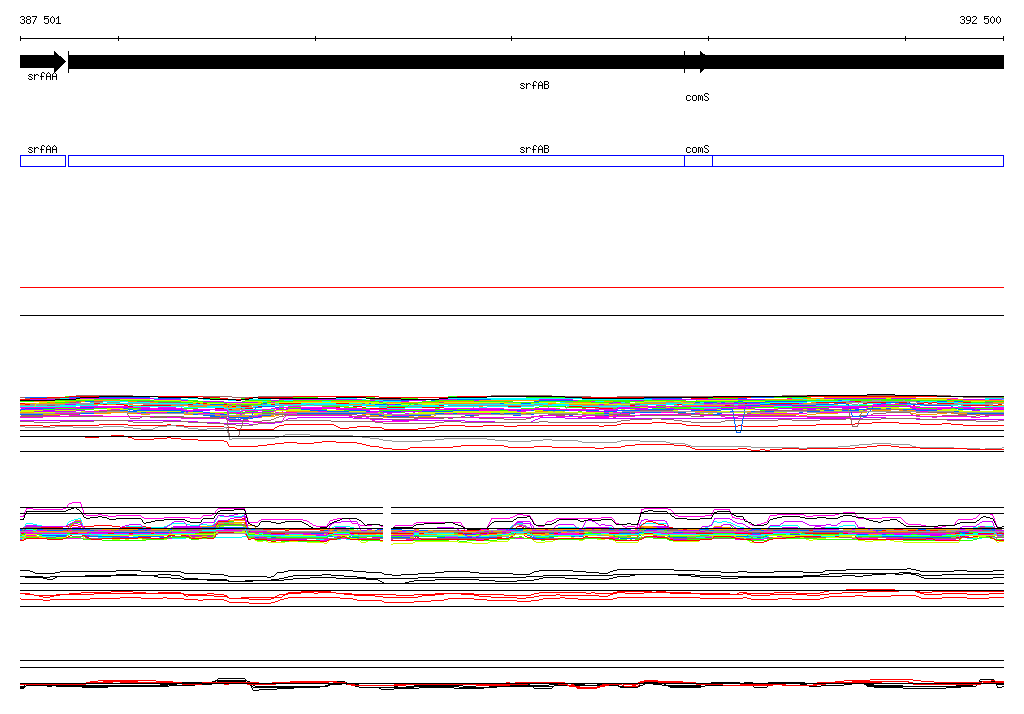
Task: Select the long srfAB black gene bar
Action: (x=375, y=62)
